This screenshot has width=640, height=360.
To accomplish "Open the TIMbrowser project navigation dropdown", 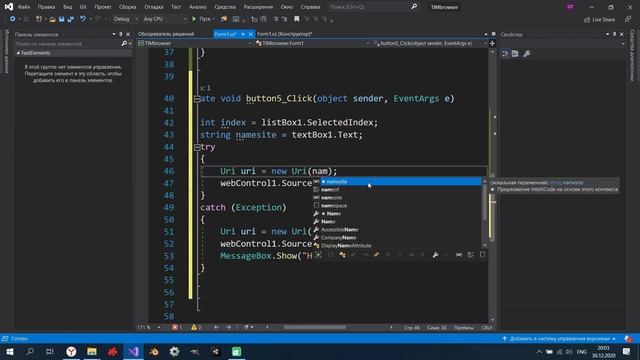I will click(x=194, y=43).
